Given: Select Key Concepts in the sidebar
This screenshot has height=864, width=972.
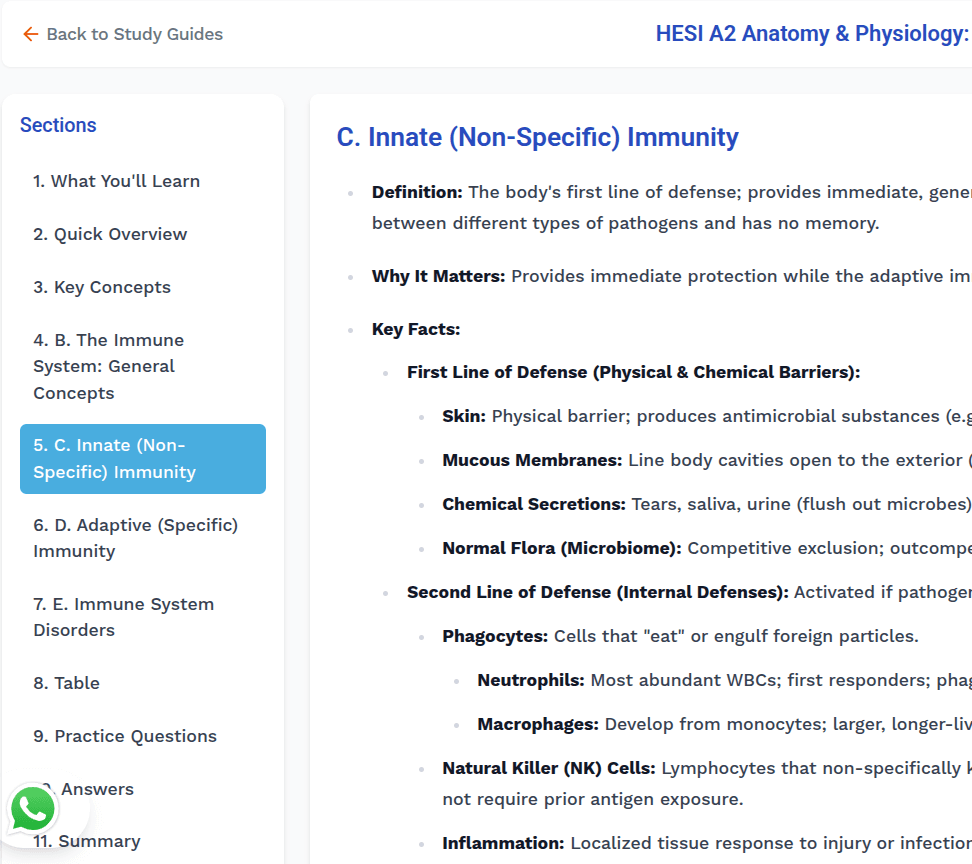Looking at the screenshot, I should (x=102, y=287).
